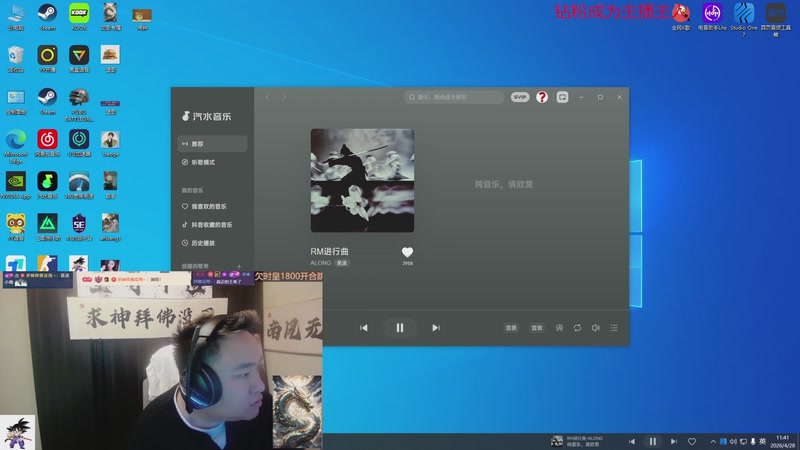The image size is (800, 450).
Task: Open the 5E platform desktop icon
Action: [79, 227]
